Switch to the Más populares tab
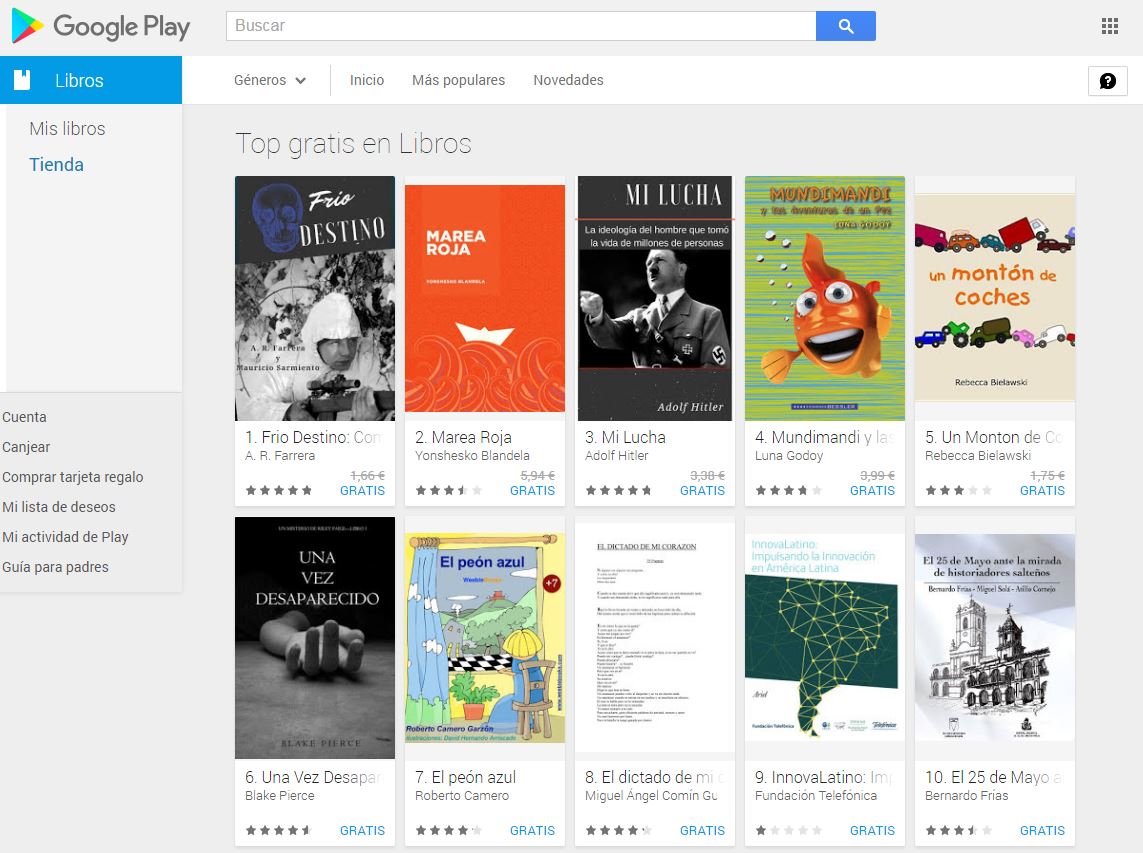Screen dimensions: 1143x853 458,80
